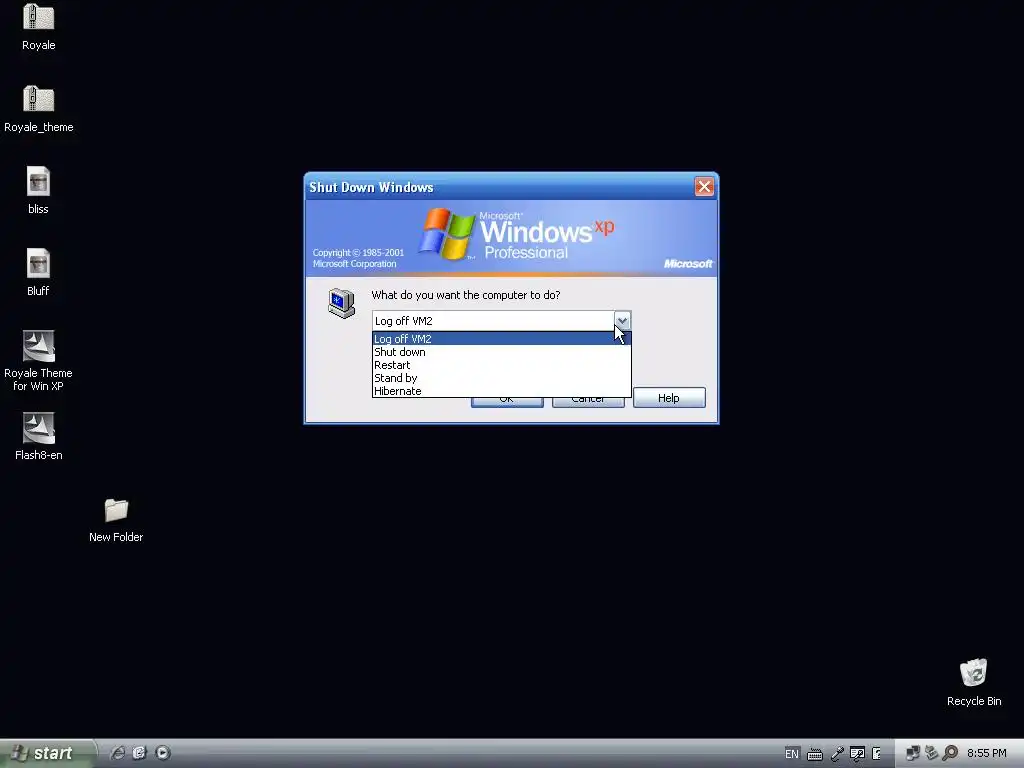1024x768 pixels.
Task: Open the network connection tray icon
Action: [912, 754]
